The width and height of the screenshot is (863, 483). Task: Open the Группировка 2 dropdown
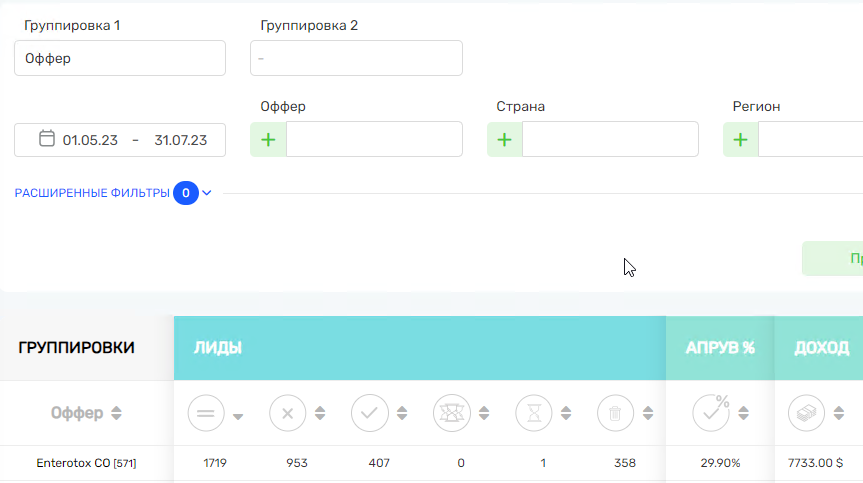356,58
